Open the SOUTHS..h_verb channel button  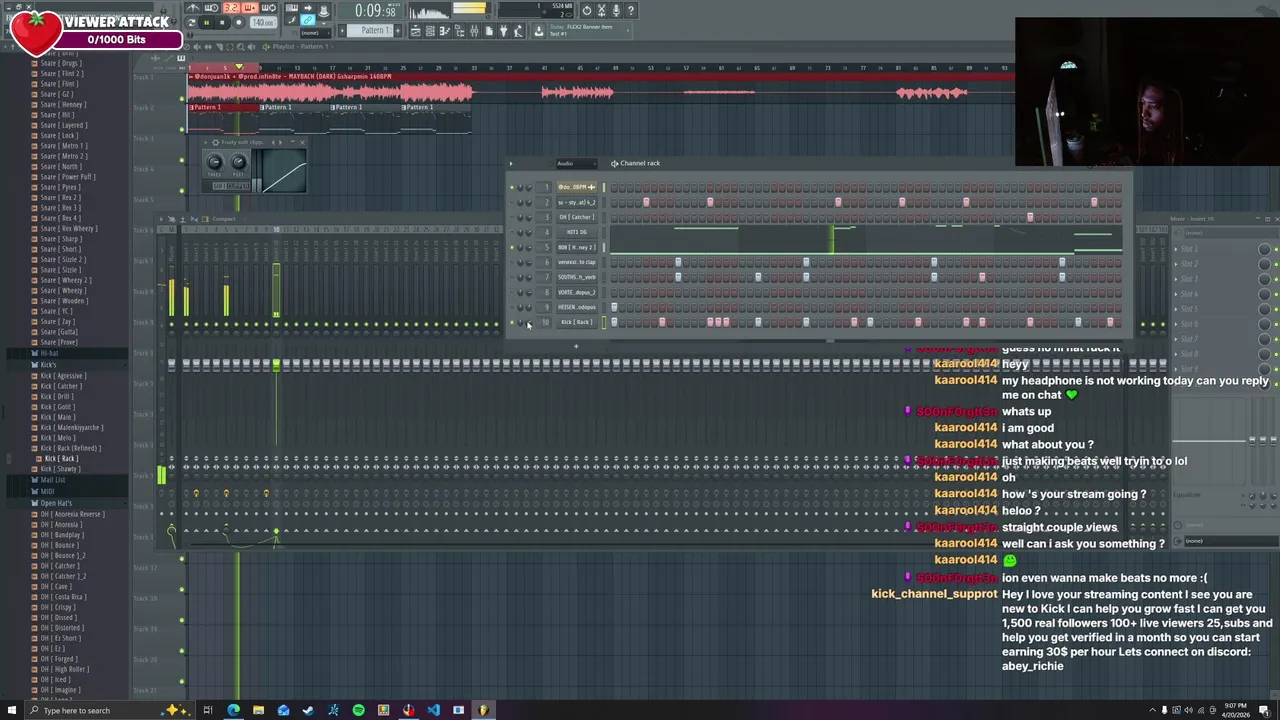pyautogui.click(x=577, y=277)
